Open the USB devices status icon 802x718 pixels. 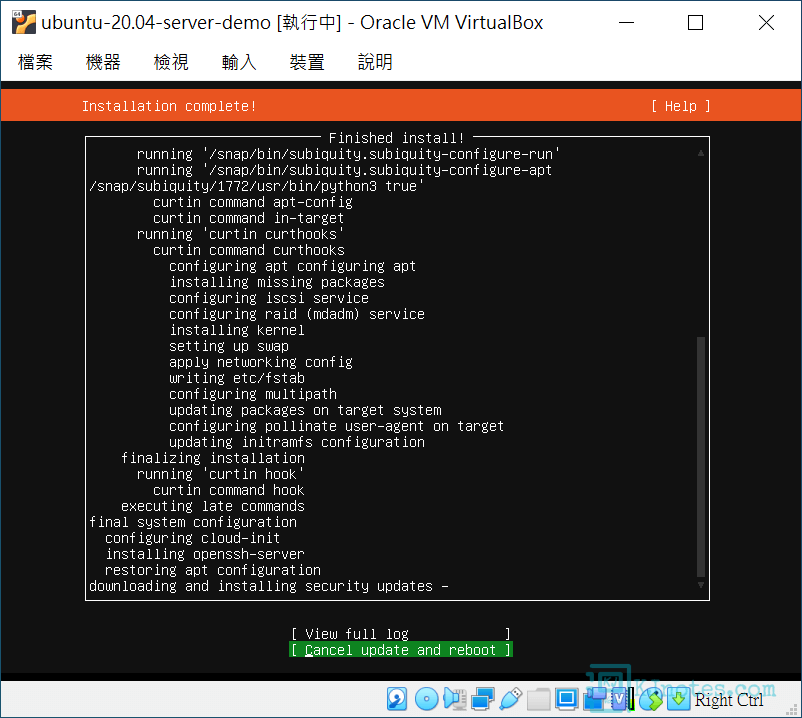click(x=510, y=699)
